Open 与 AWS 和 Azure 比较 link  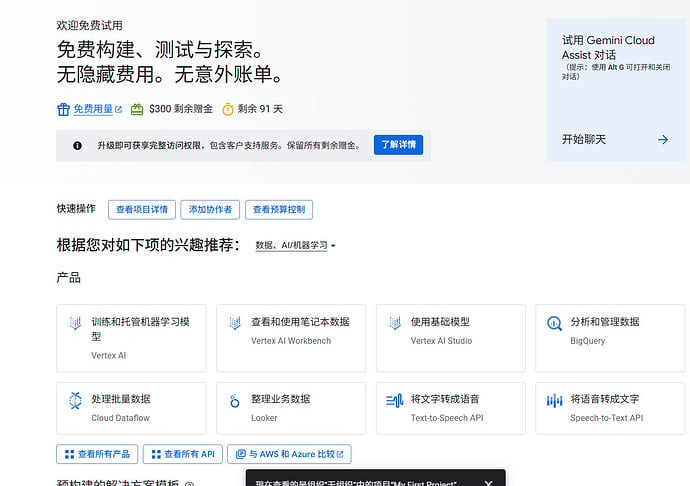289,454
